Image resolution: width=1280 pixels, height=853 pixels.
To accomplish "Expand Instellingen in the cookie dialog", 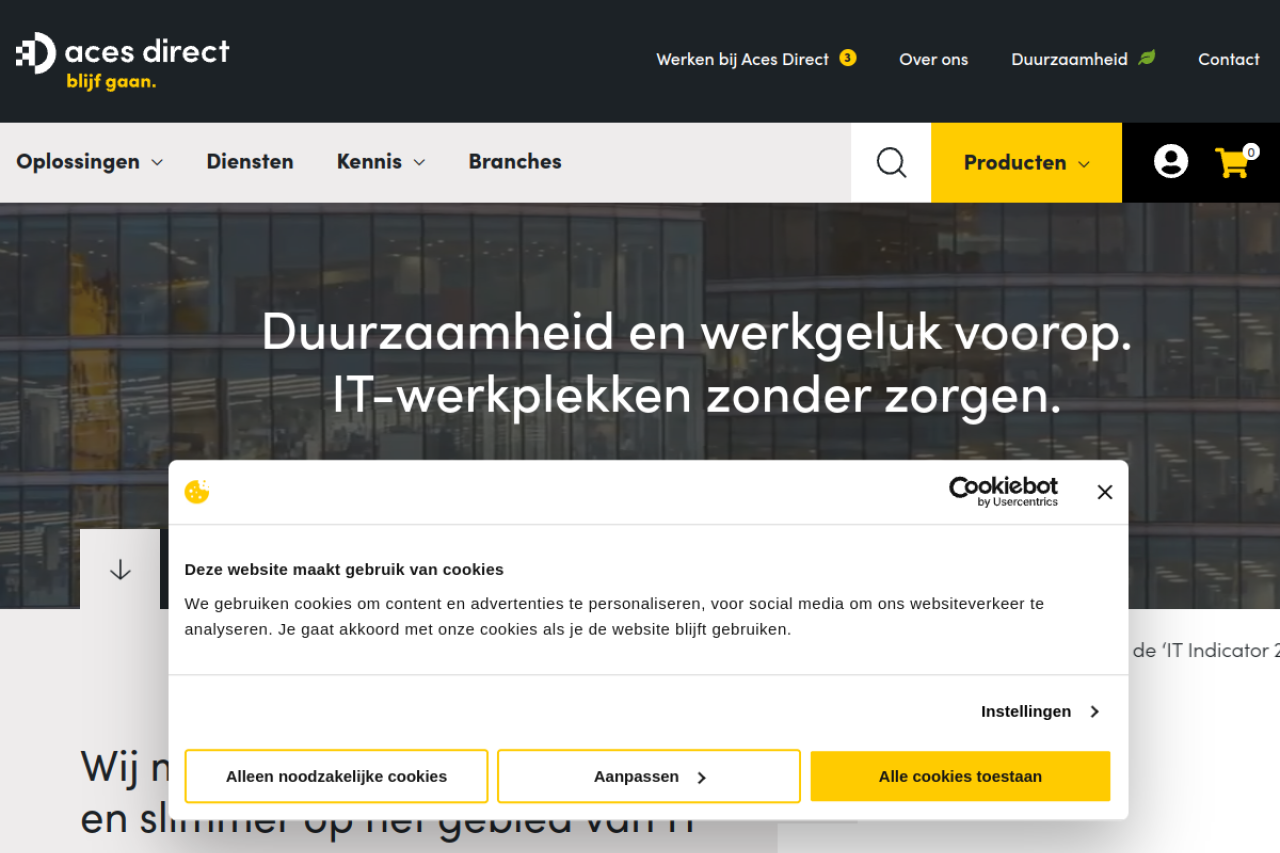I will 1039,711.
